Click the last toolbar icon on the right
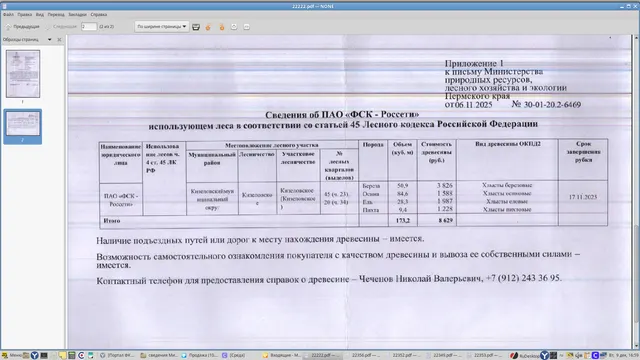Image resolution: width=640 pixels, height=360 pixels. coord(247,27)
